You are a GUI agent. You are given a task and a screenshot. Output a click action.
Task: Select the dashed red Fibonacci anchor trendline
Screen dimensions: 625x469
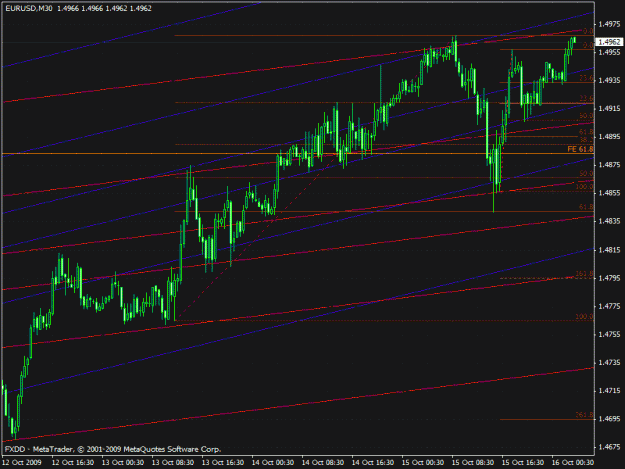[255, 238]
